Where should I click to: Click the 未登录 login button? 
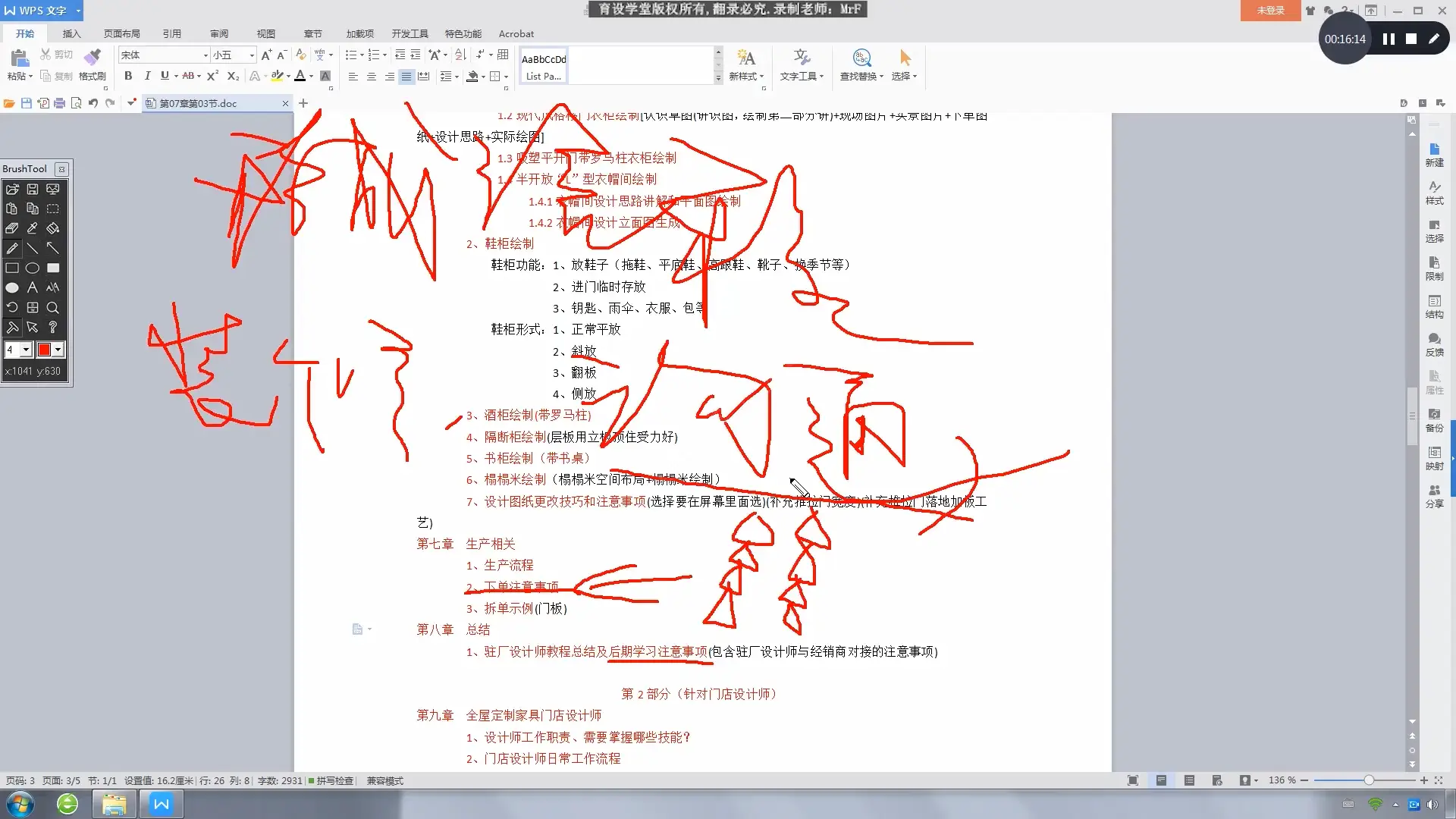(x=1269, y=11)
